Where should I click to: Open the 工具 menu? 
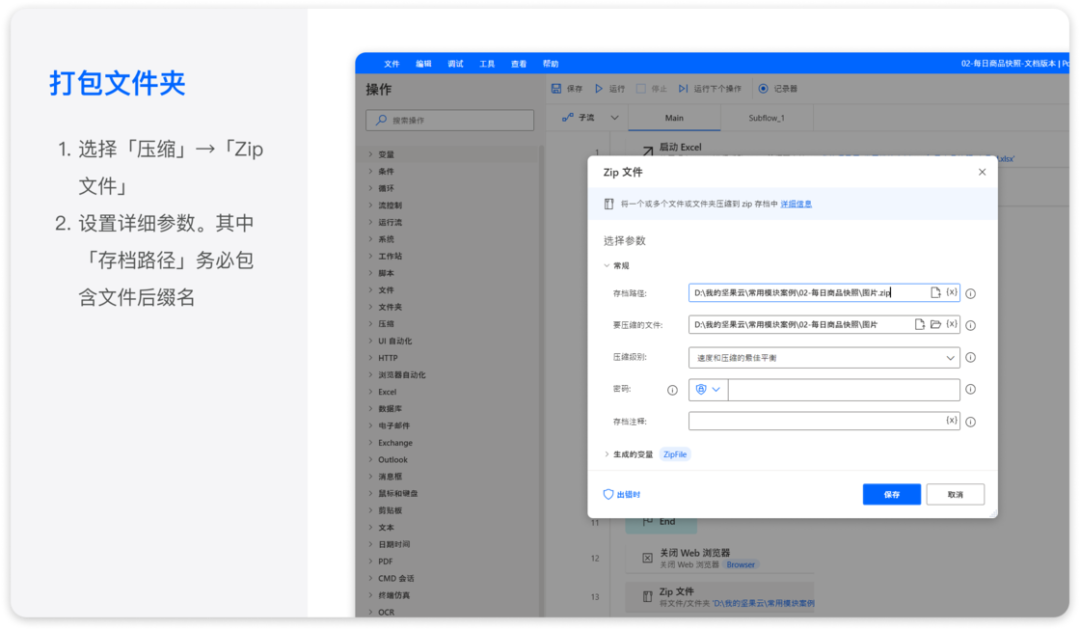point(487,63)
